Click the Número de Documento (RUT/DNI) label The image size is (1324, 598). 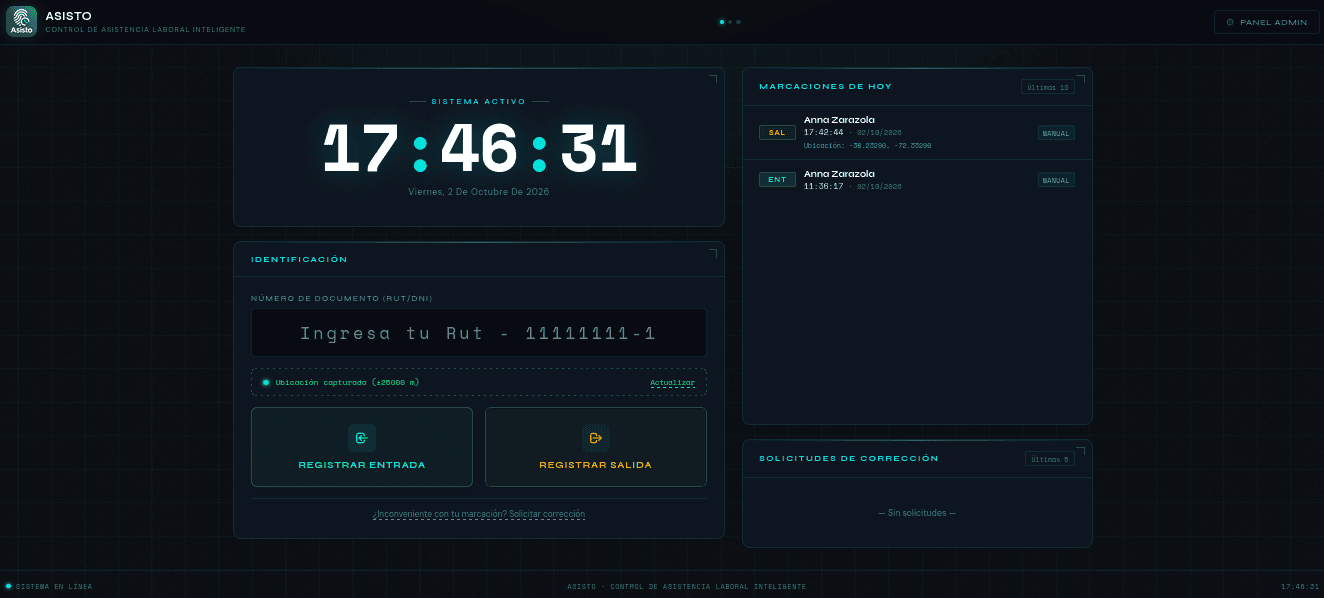[x=341, y=298]
